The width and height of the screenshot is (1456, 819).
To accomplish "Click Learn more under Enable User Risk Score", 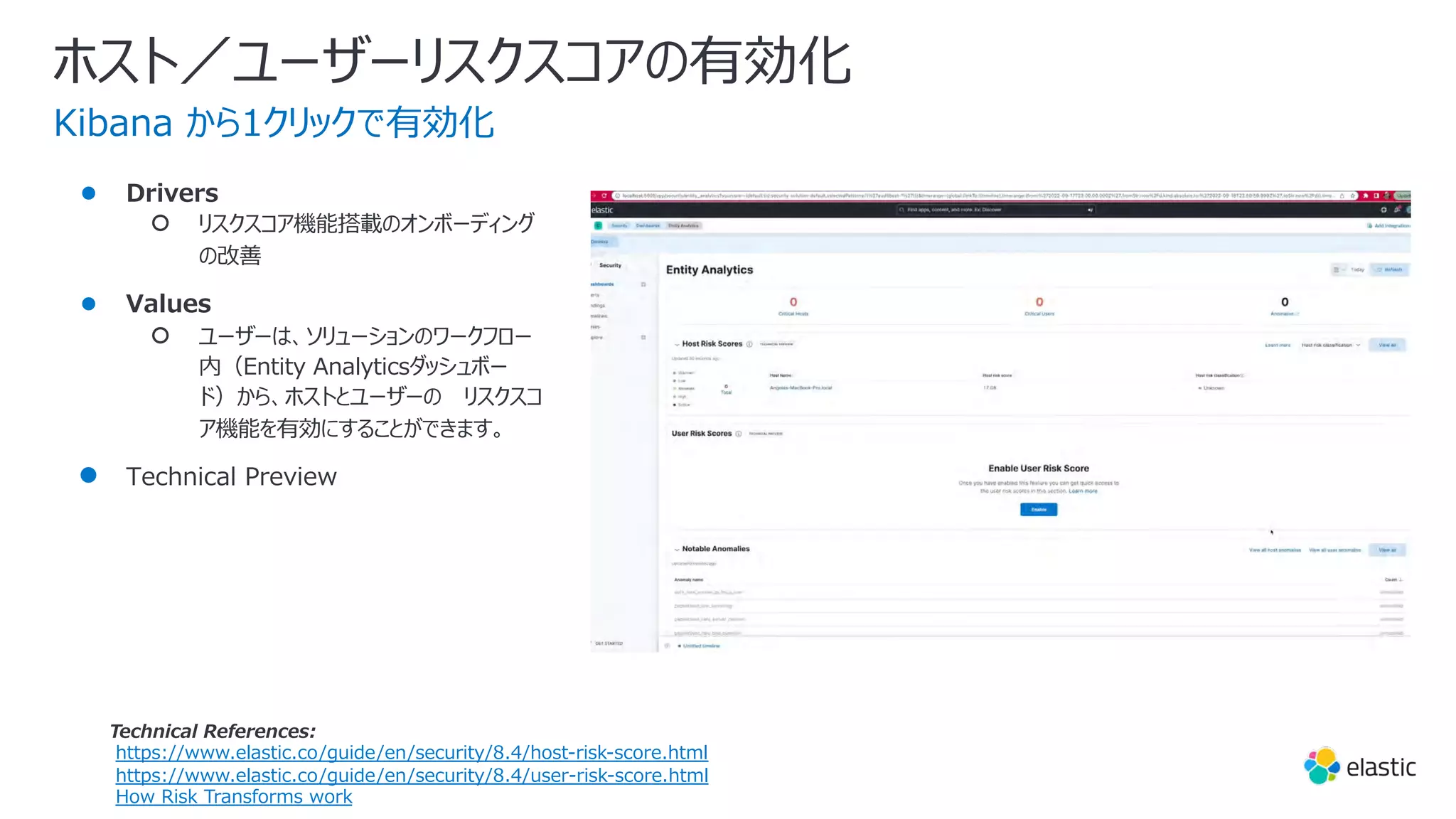I will 1083,491.
